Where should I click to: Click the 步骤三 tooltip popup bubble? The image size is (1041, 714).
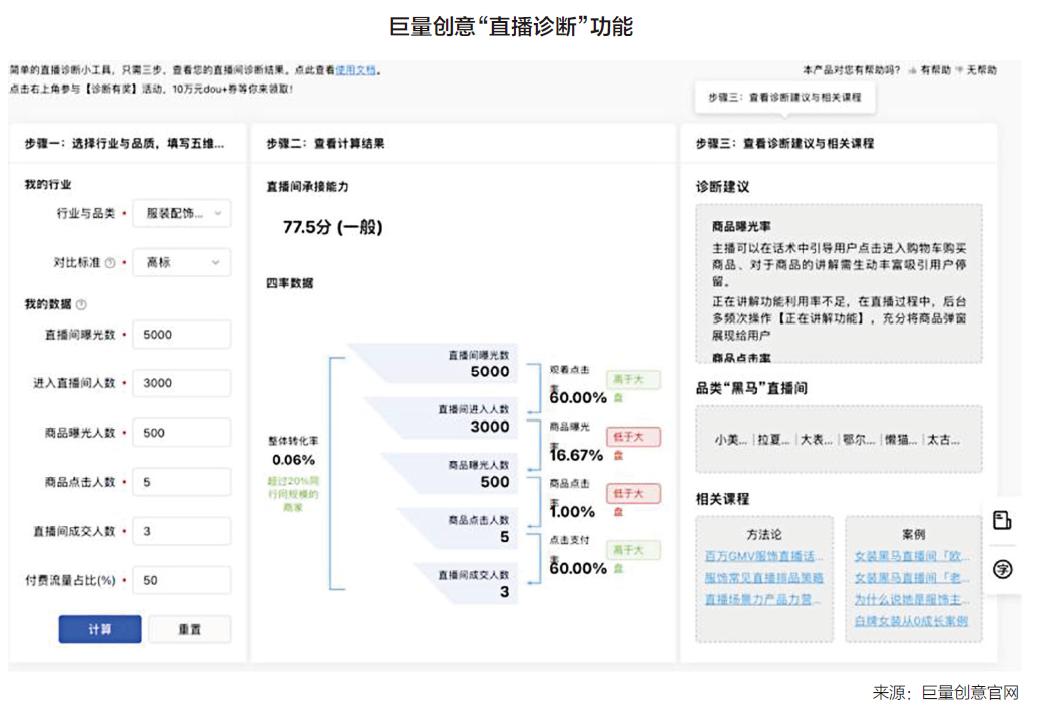(x=785, y=98)
